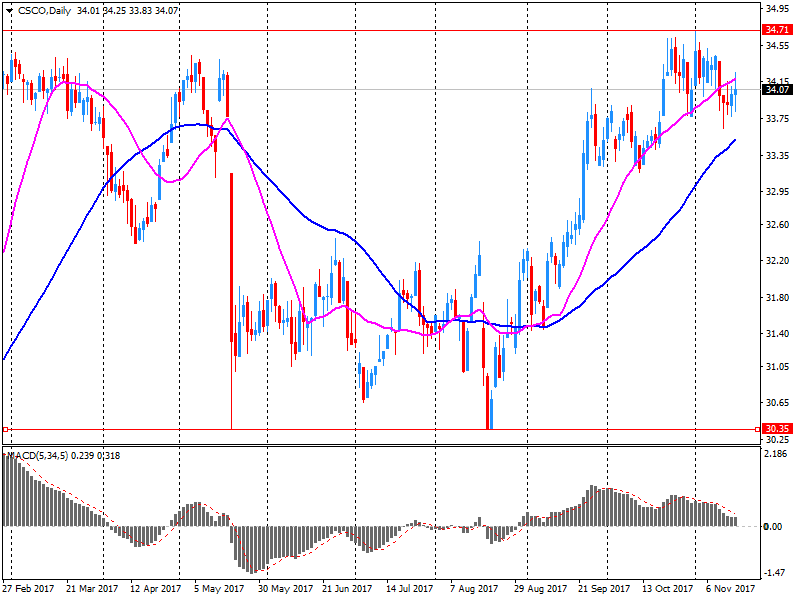Click the 31.05 price axis label
800x600 pixels.
pyautogui.click(x=777, y=366)
